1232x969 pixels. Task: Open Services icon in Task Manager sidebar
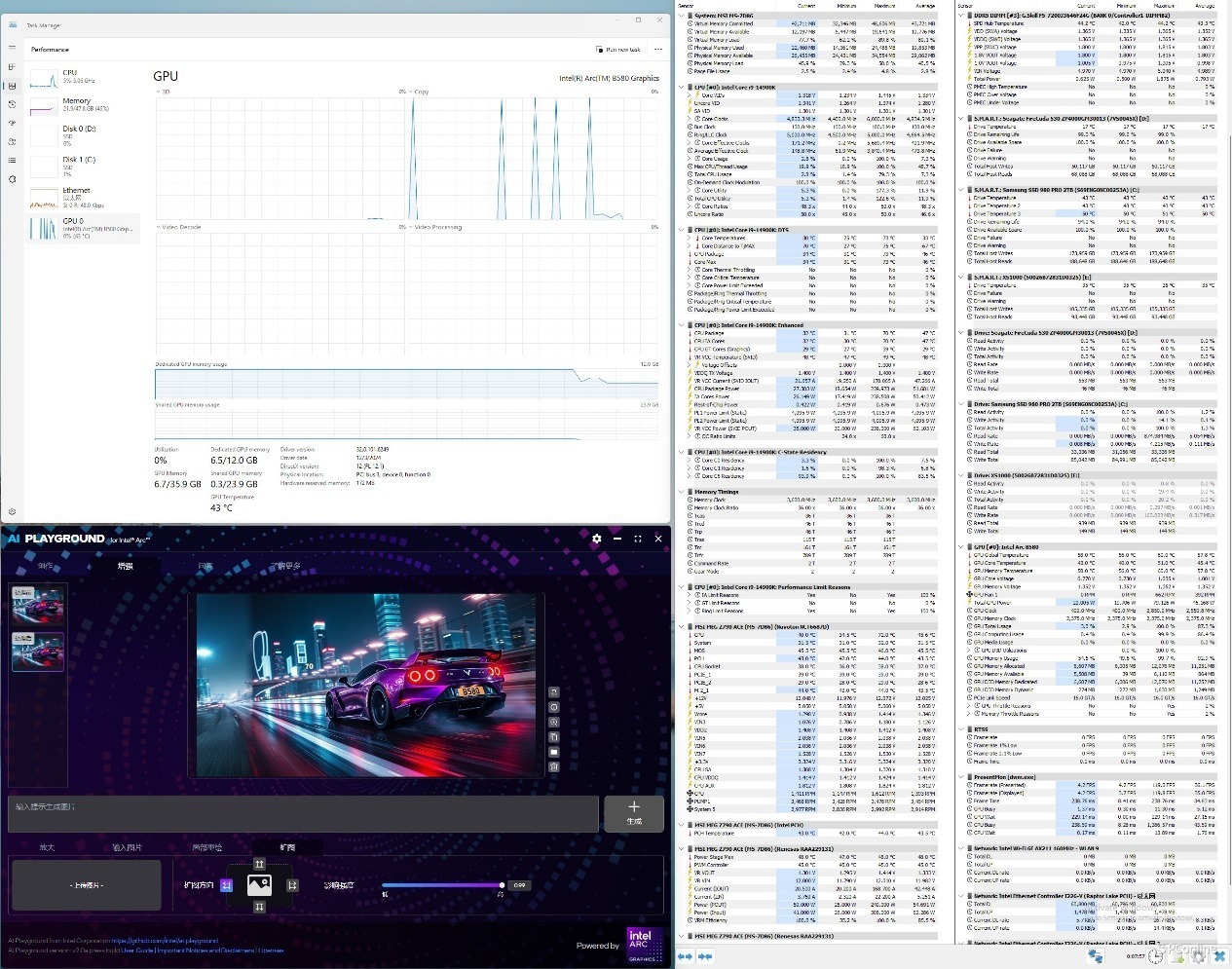coord(12,179)
